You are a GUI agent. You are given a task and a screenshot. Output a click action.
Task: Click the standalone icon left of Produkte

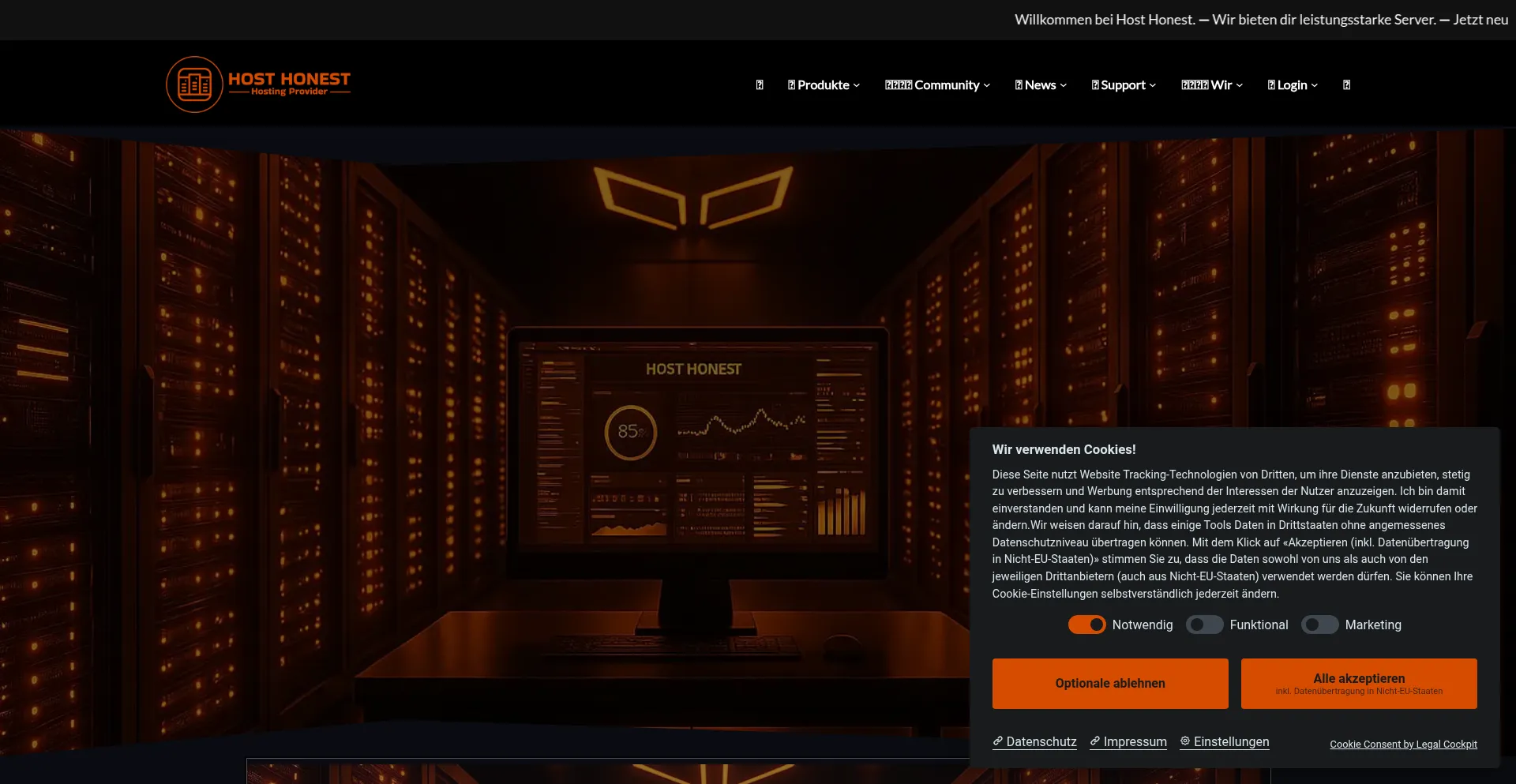pyautogui.click(x=760, y=85)
